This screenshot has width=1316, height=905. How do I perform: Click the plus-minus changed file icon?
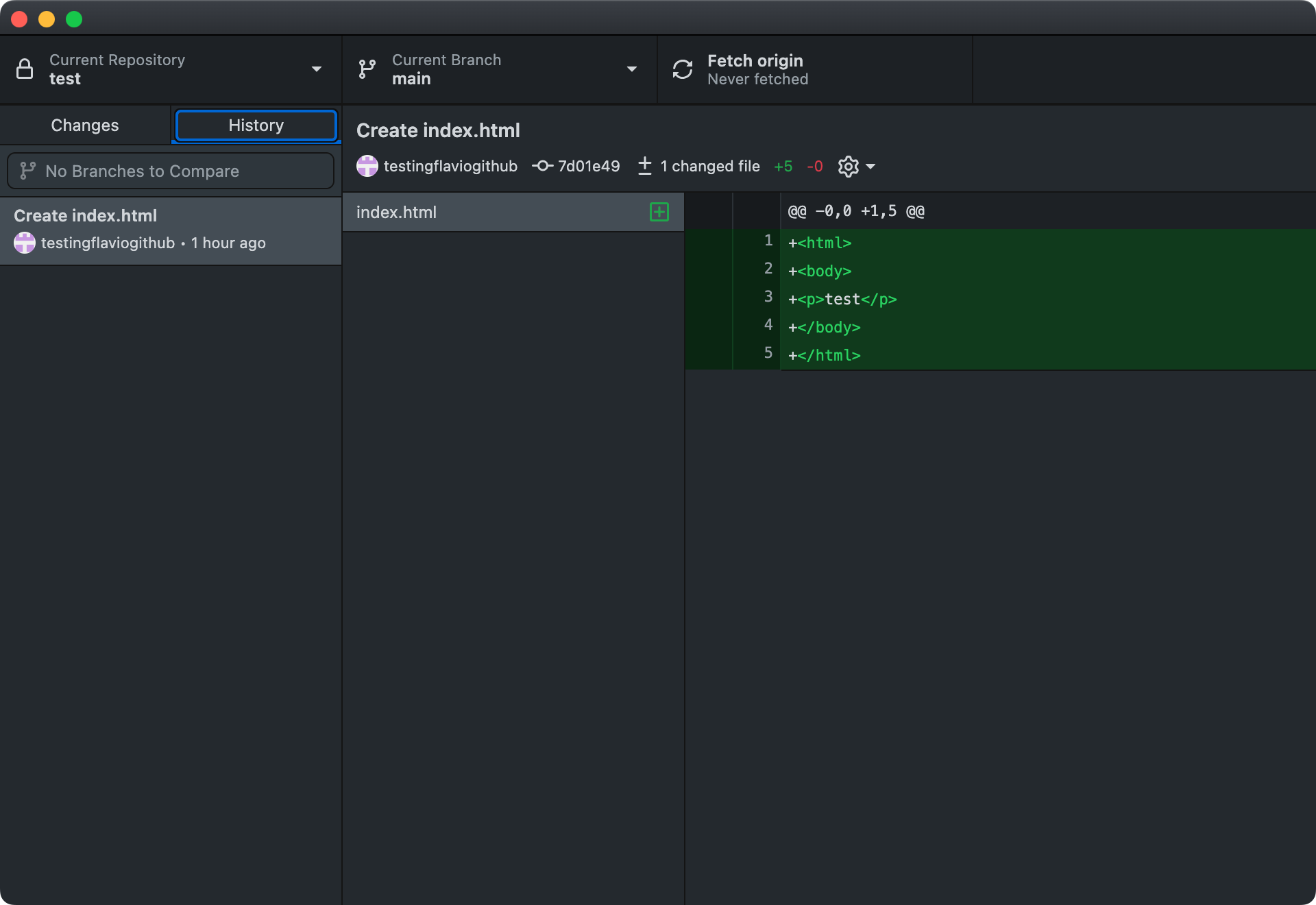tap(644, 166)
